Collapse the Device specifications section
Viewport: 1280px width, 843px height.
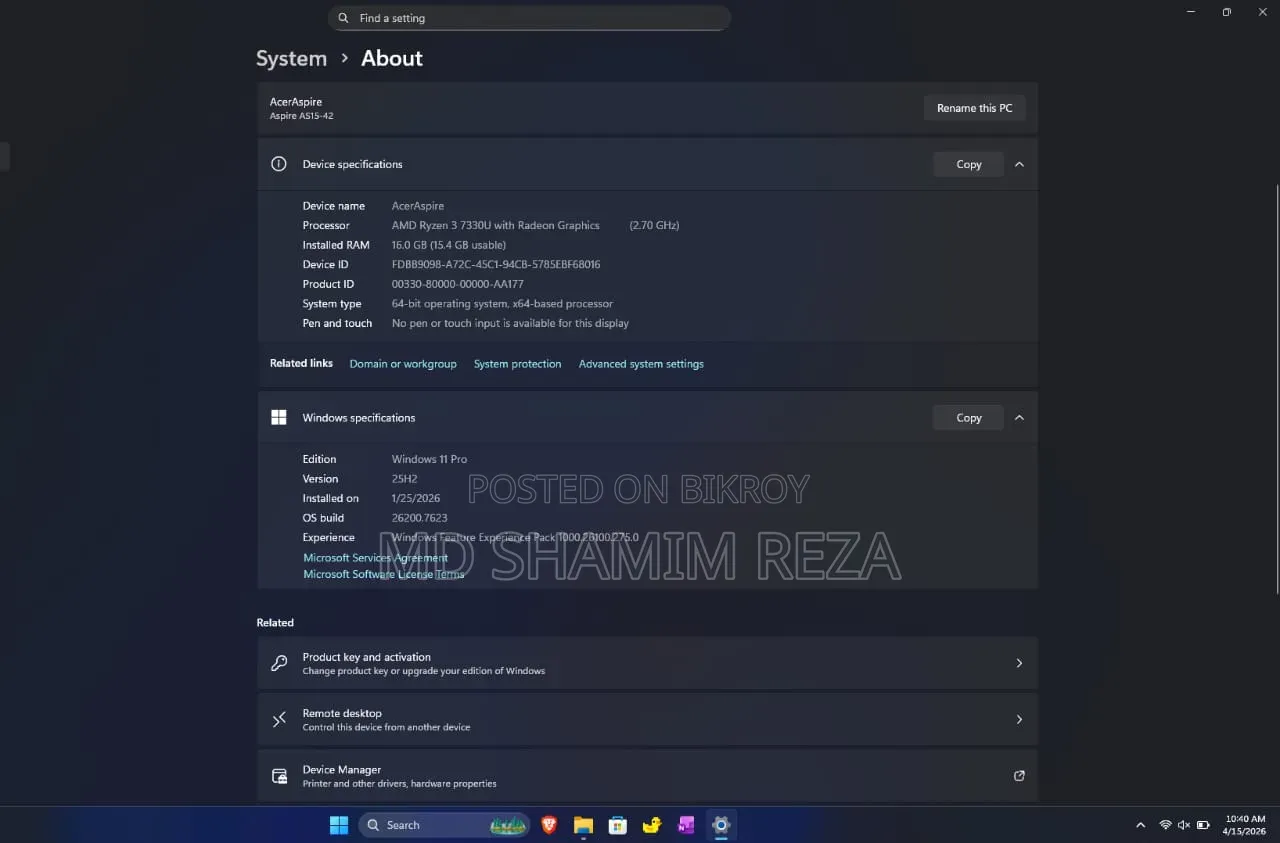click(1019, 164)
